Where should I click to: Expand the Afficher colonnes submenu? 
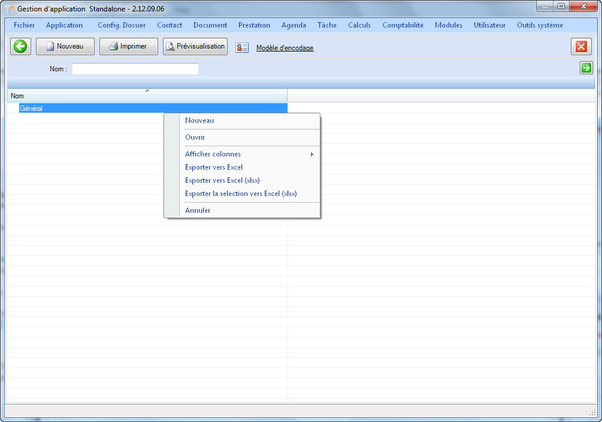coord(213,154)
